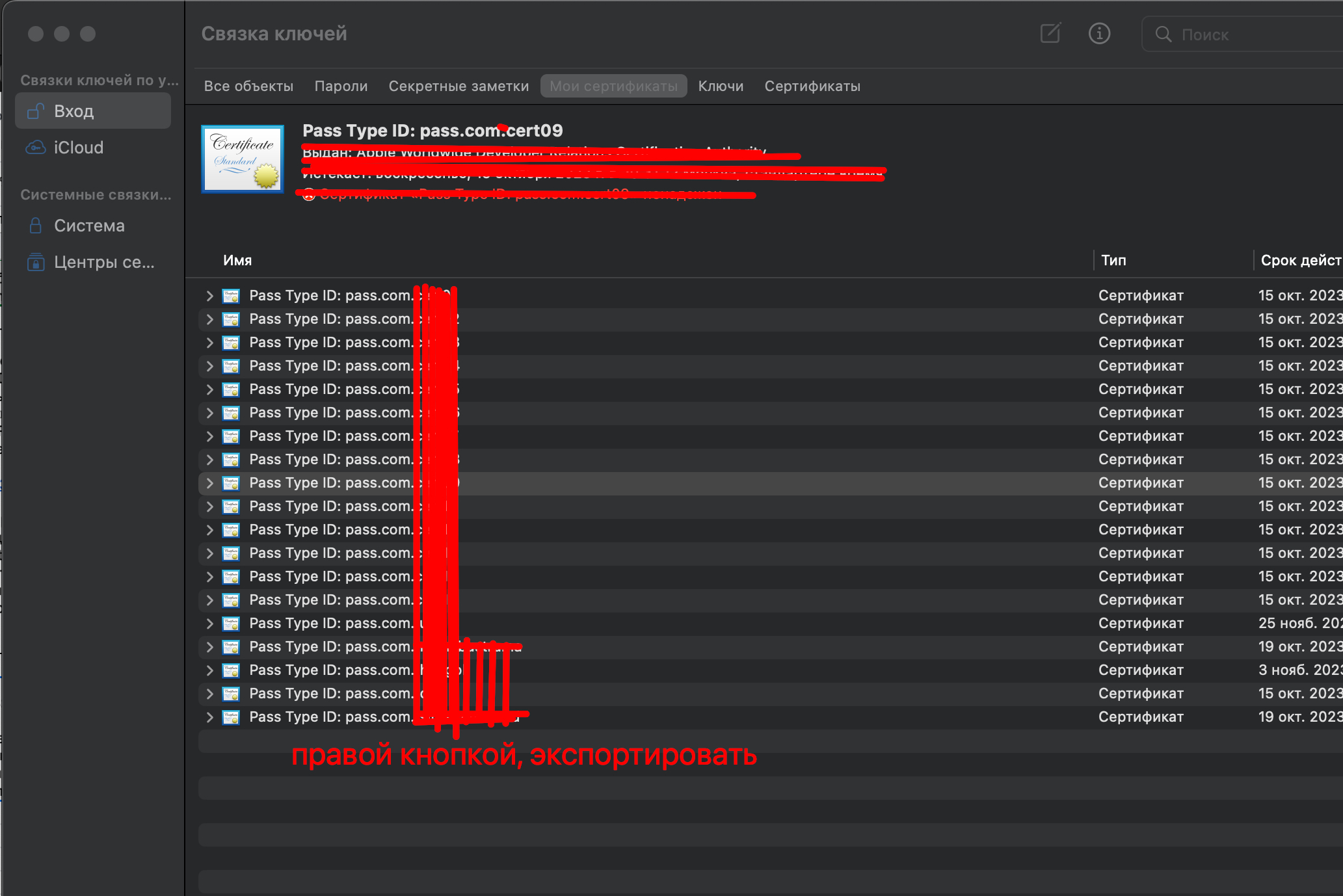Screen dimensions: 1343x896
Task: Select the Мои сертификаты tab
Action: (613, 86)
